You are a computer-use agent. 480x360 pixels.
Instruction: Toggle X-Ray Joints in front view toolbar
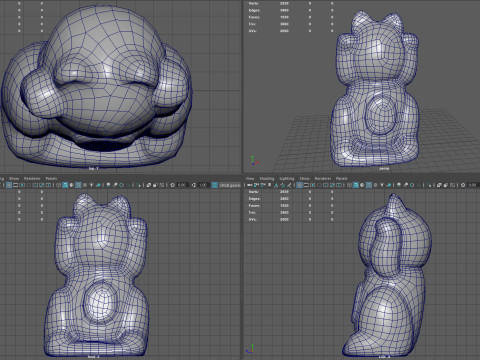tap(161, 185)
